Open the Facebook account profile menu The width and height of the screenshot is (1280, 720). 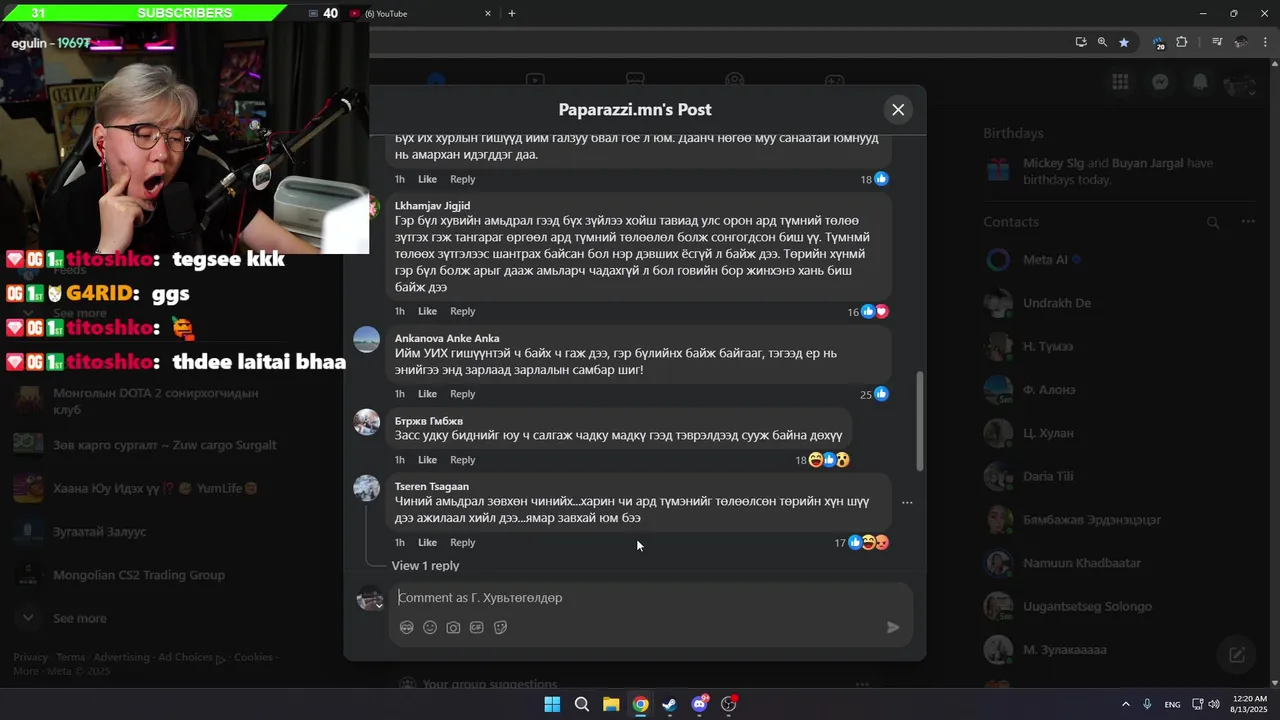click(1240, 84)
